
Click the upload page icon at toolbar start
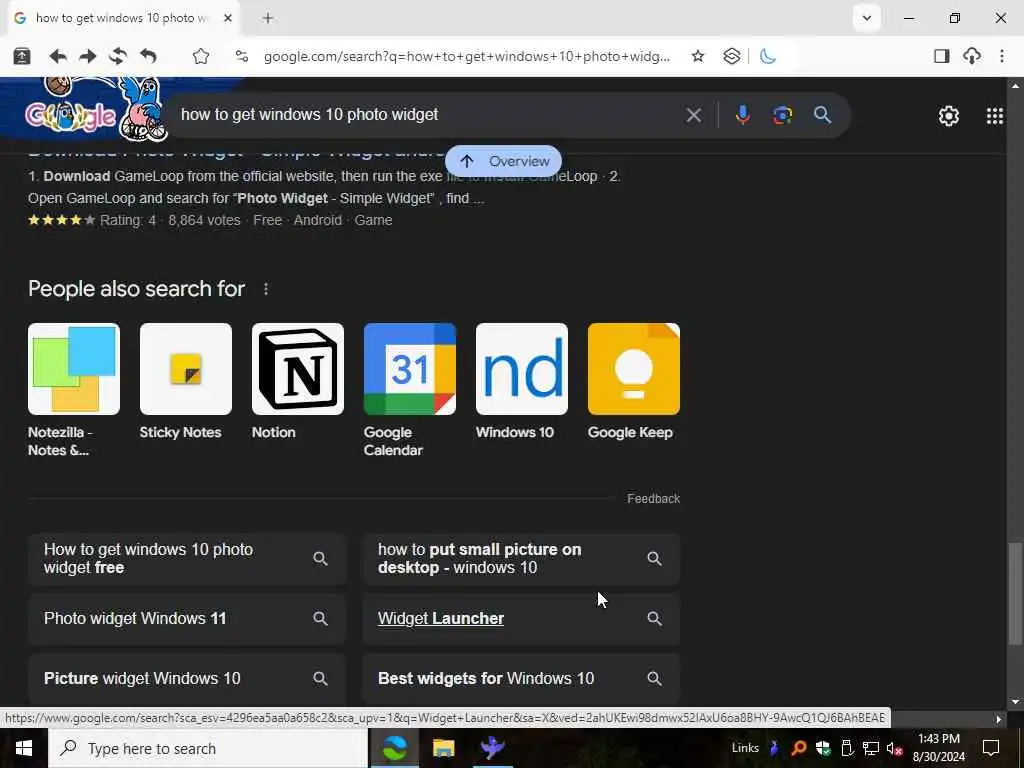click(22, 56)
